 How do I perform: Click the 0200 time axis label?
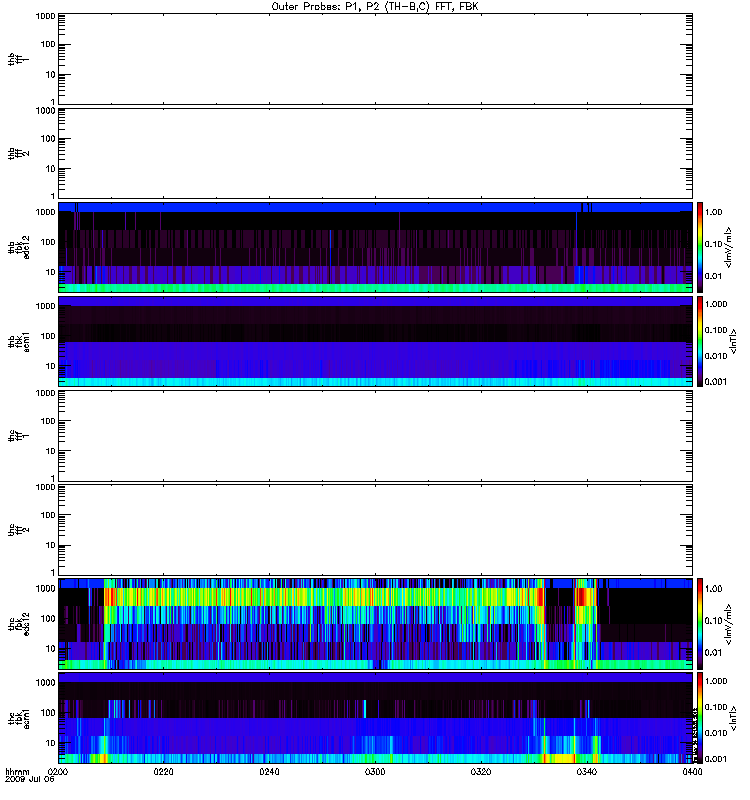click(x=58, y=771)
